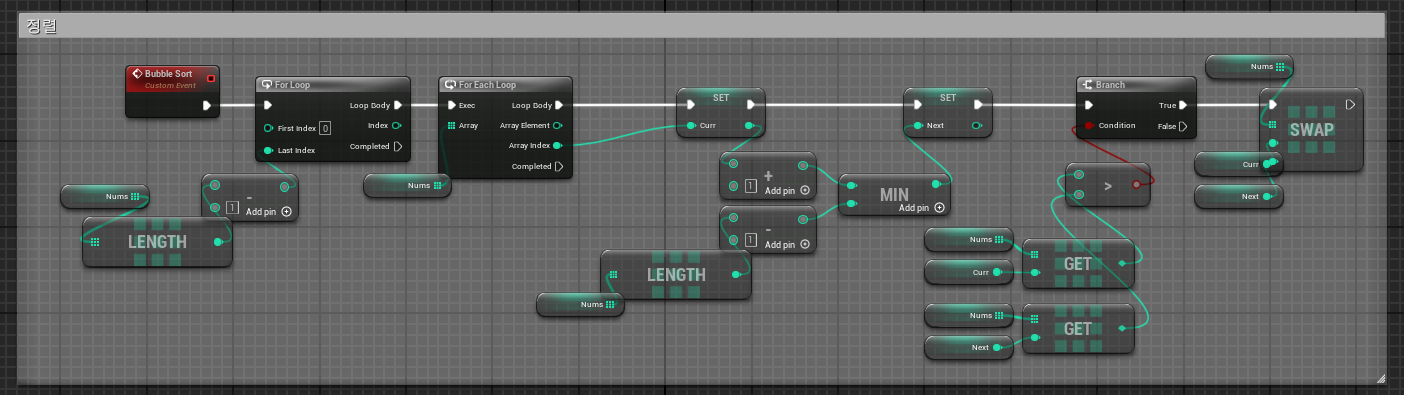
Task: Click For Each Loop Completed exec pin
Action: (558, 167)
